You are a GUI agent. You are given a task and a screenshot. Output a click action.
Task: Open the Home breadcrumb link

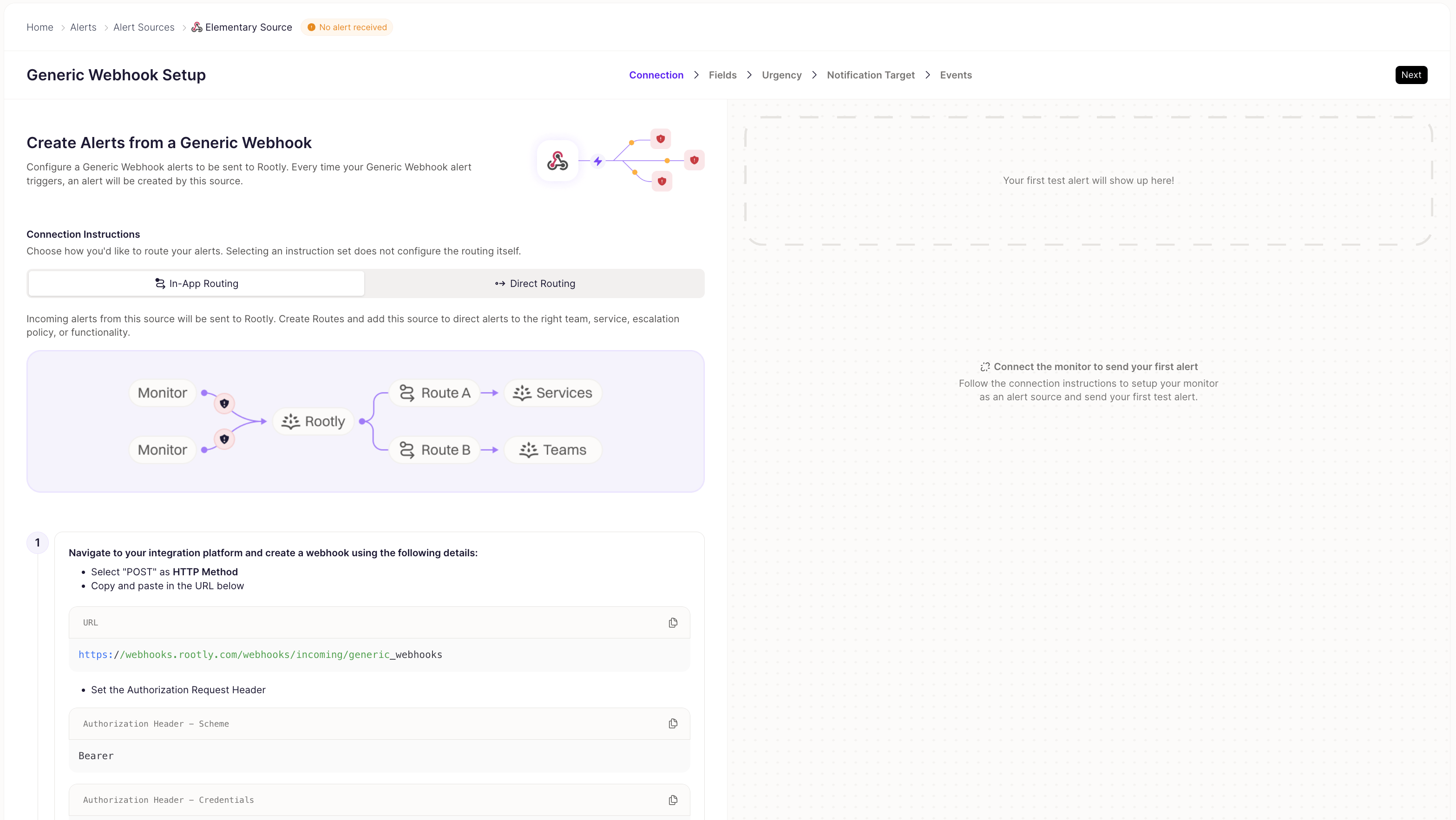pyautogui.click(x=39, y=27)
